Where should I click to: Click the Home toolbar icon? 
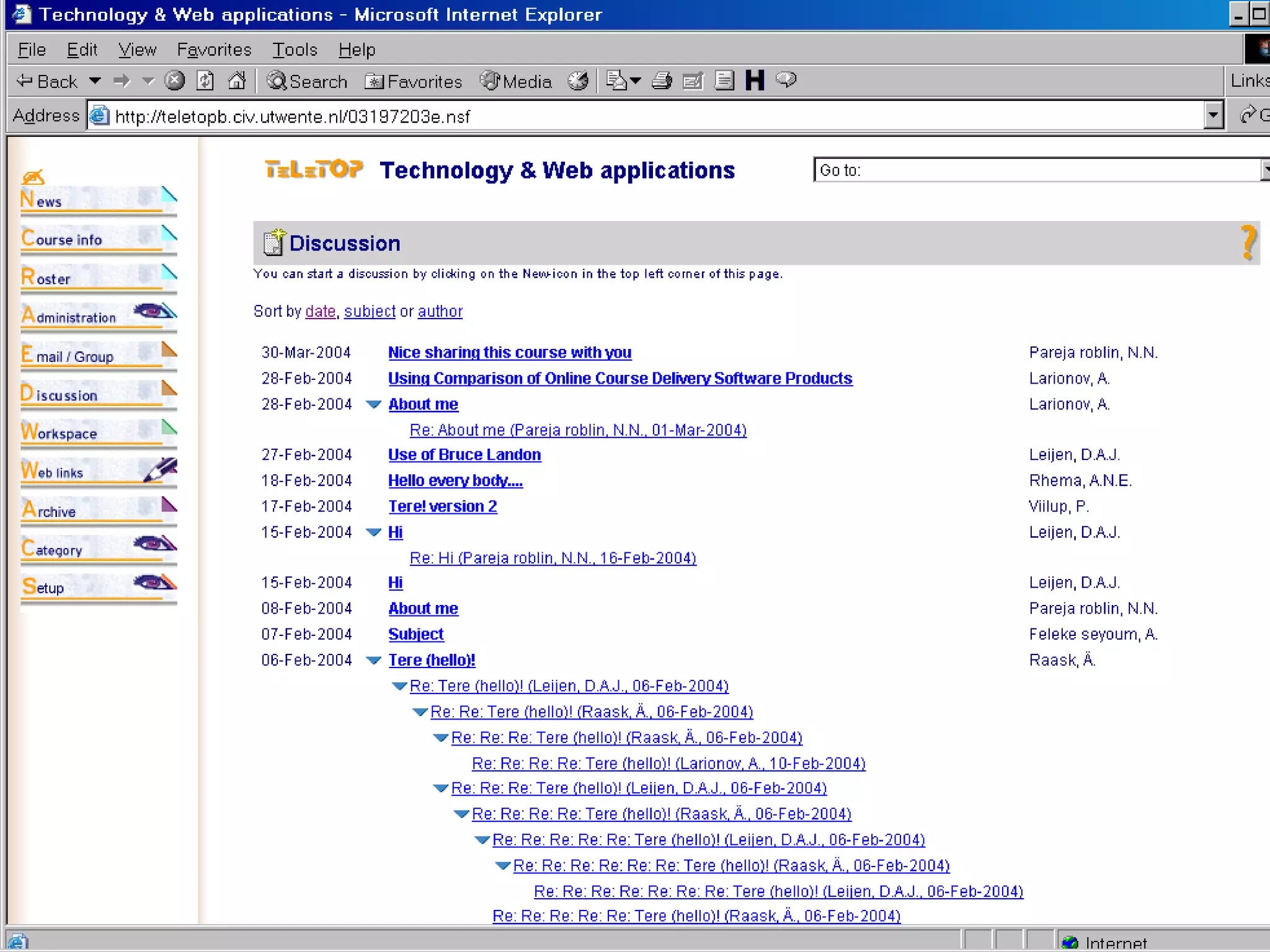pos(237,81)
